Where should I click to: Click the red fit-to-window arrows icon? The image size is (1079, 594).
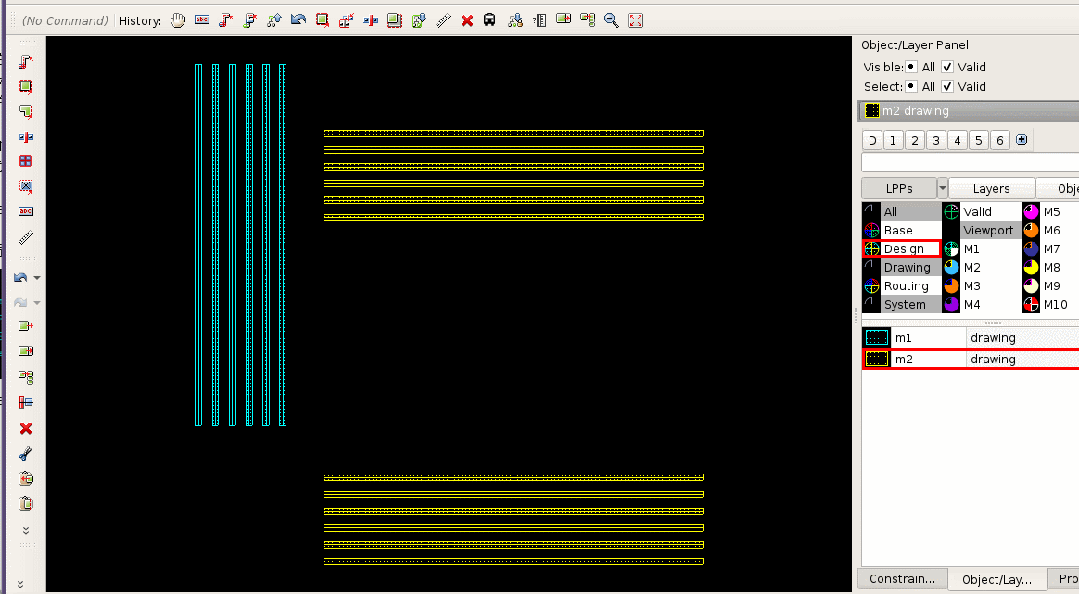tap(635, 21)
